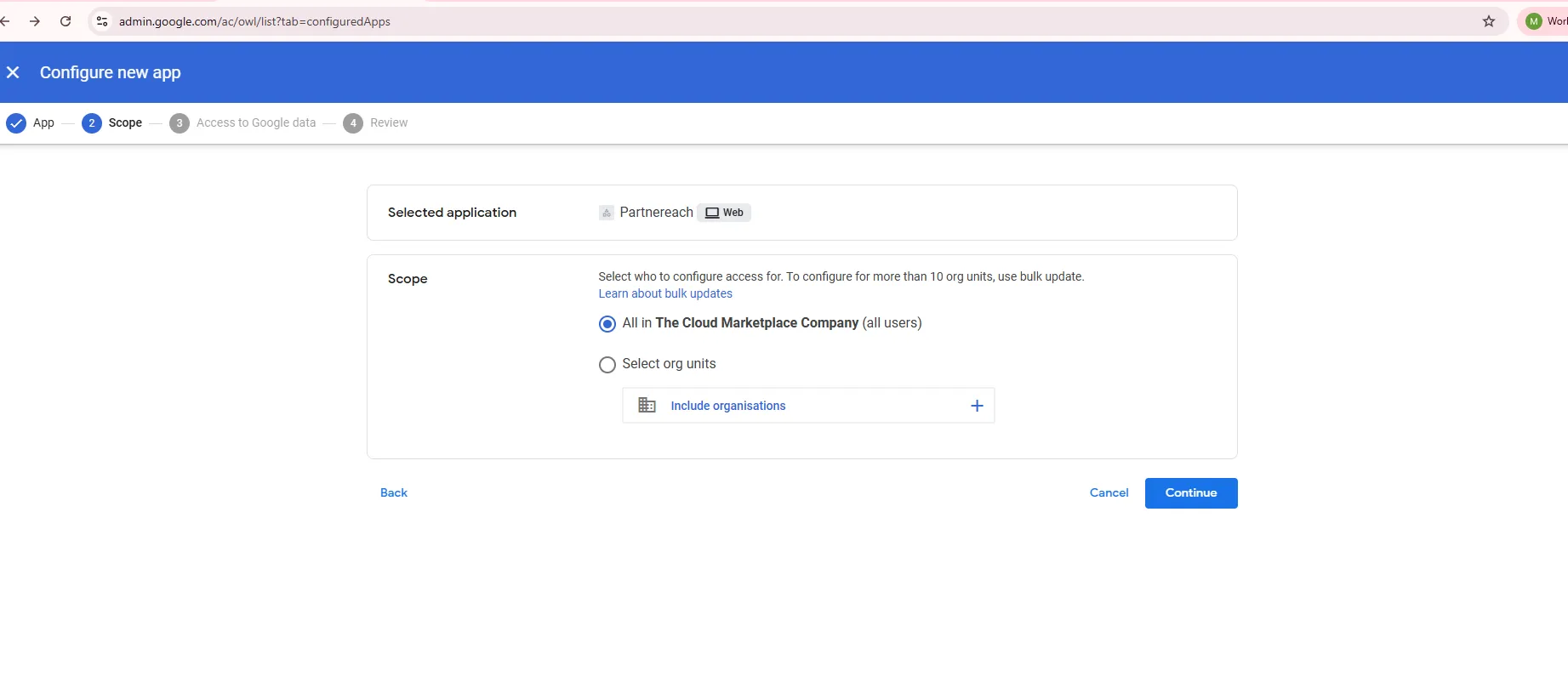Open the Scope step label
The width and height of the screenshot is (1568, 677).
pos(125,122)
